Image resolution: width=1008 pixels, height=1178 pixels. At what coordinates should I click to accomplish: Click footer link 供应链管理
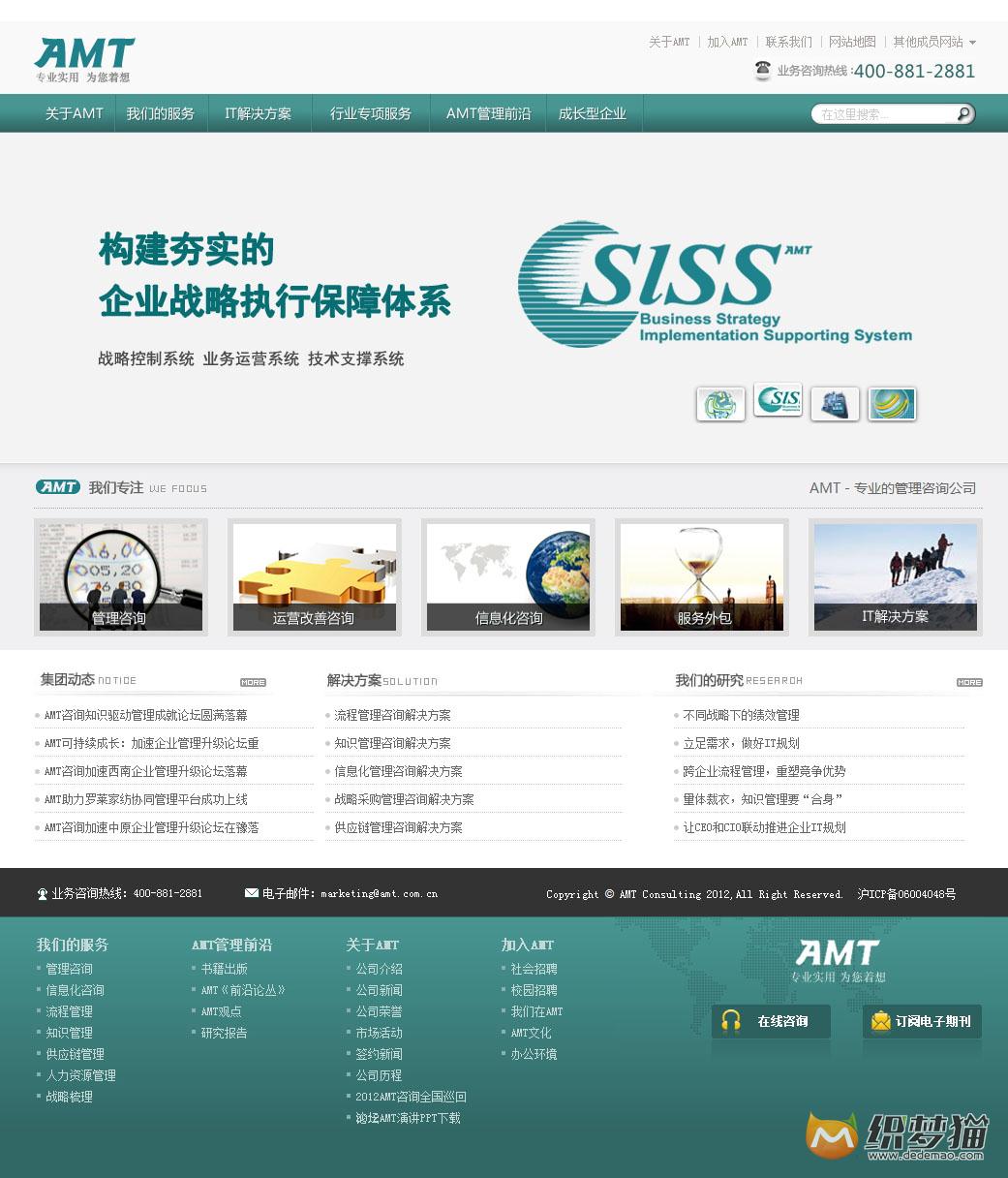pos(76,1054)
